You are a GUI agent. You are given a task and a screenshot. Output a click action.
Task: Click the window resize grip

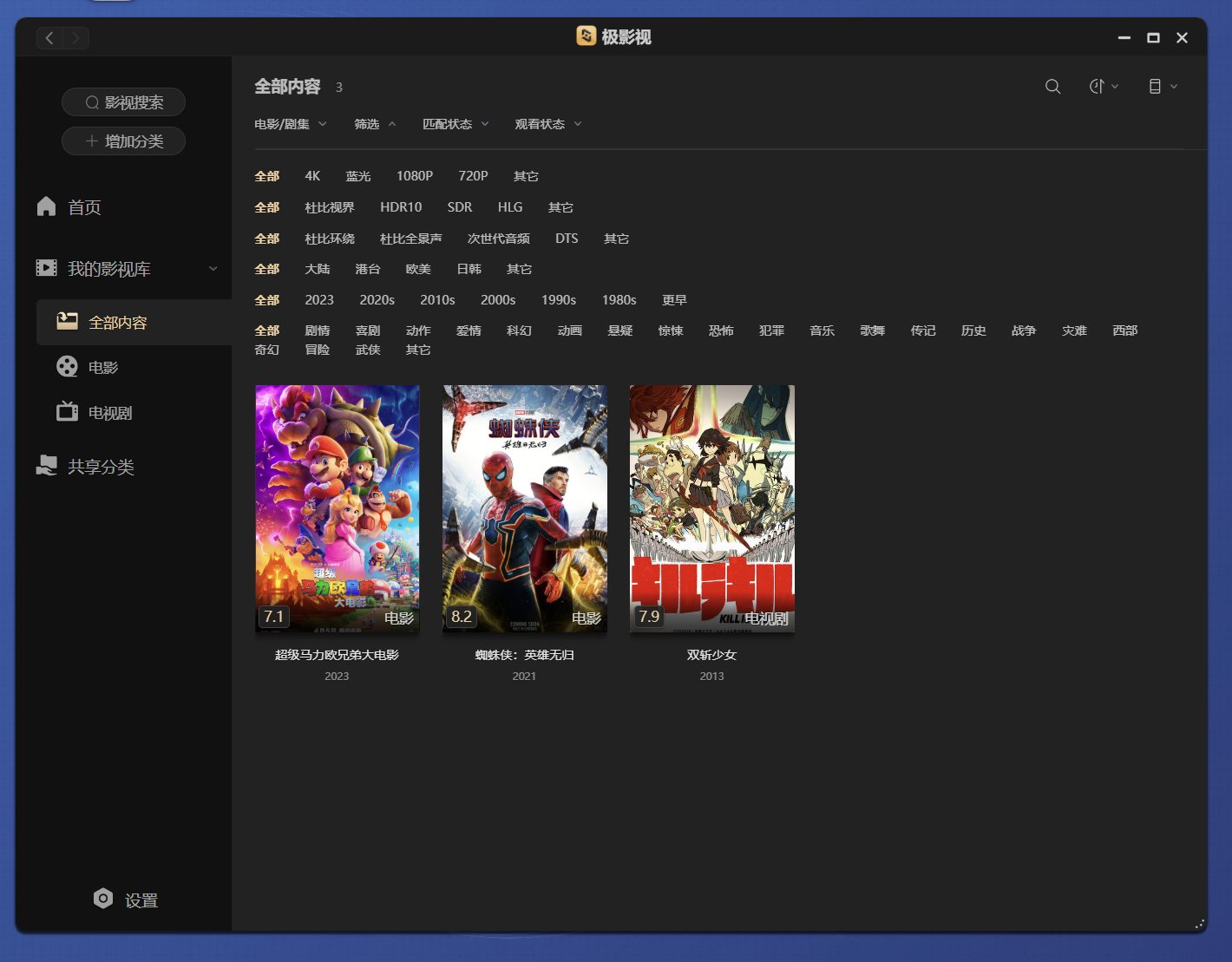(x=1200, y=925)
